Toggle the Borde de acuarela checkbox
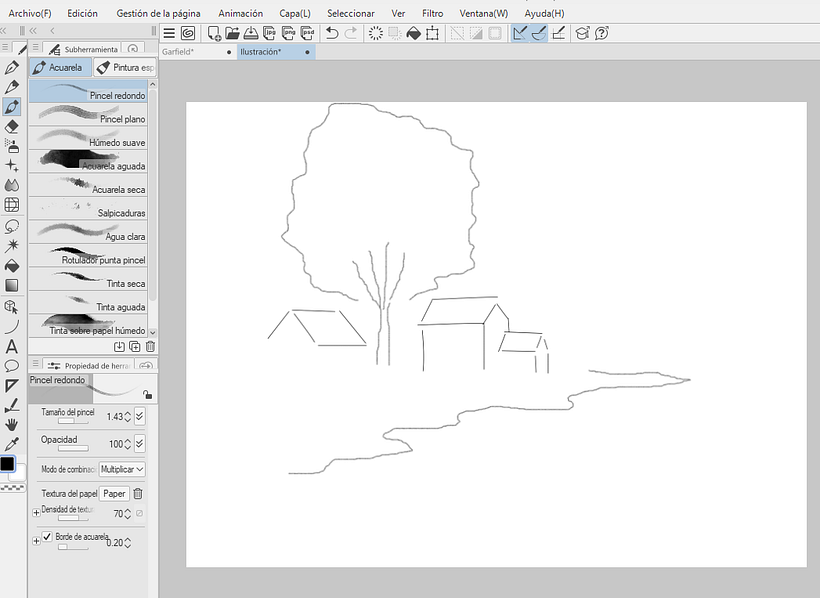This screenshot has width=820, height=598. click(47, 536)
